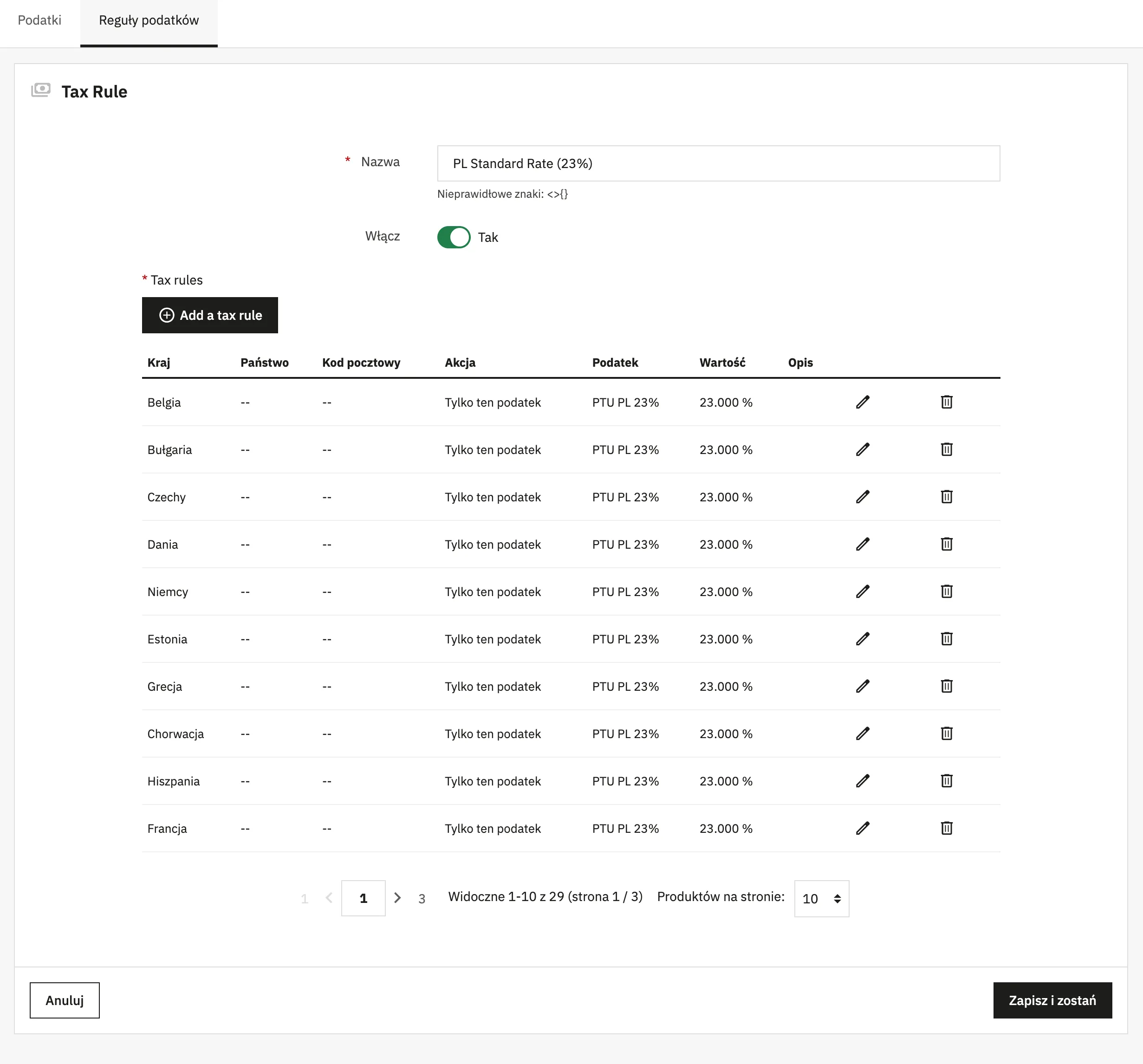Delete the Grecja tax rule
The width and height of the screenshot is (1143, 1064).
[x=946, y=686]
